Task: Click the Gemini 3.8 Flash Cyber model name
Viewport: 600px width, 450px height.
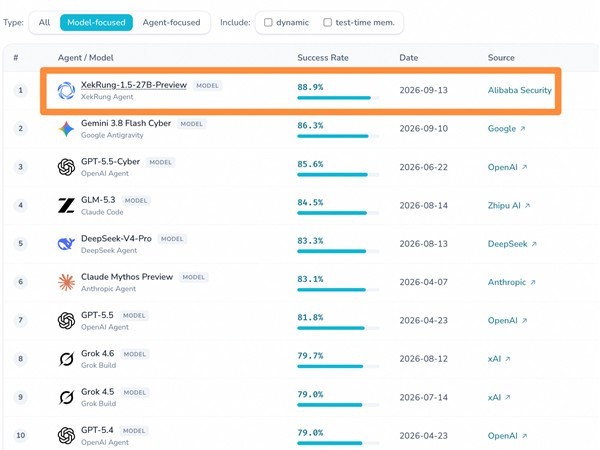Action: pyautogui.click(x=126, y=123)
